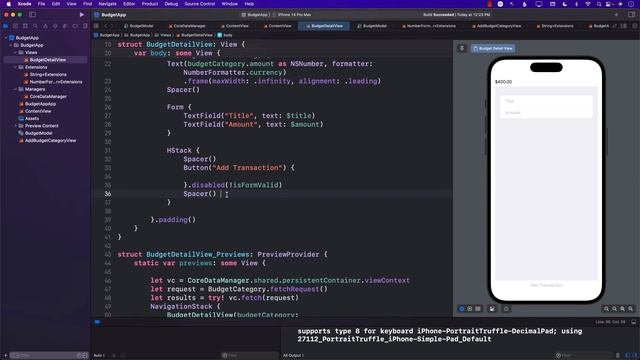The width and height of the screenshot is (640, 360).
Task: Expand the Preview Content folder
Action: [16, 126]
